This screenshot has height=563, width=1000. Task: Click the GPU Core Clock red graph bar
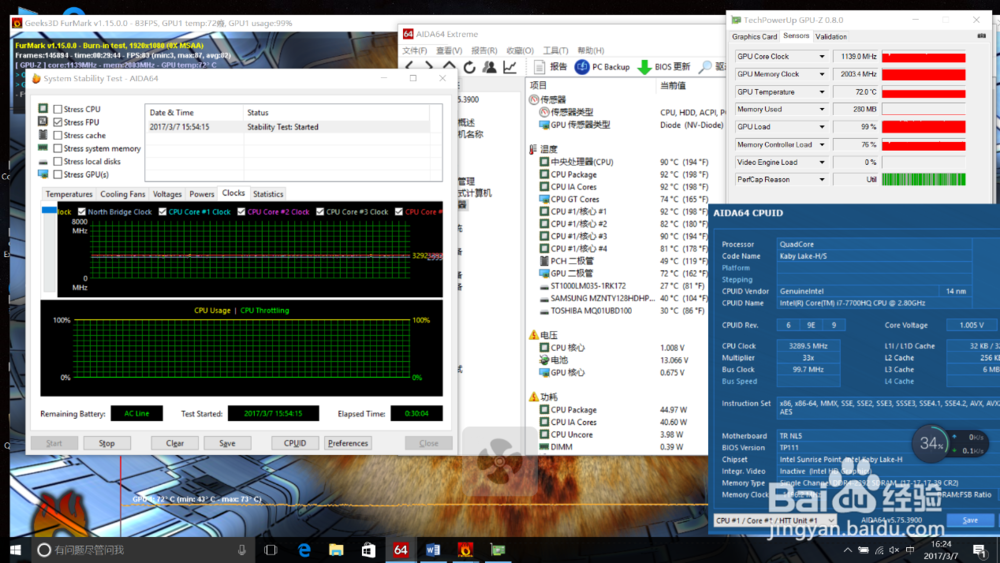coord(923,57)
